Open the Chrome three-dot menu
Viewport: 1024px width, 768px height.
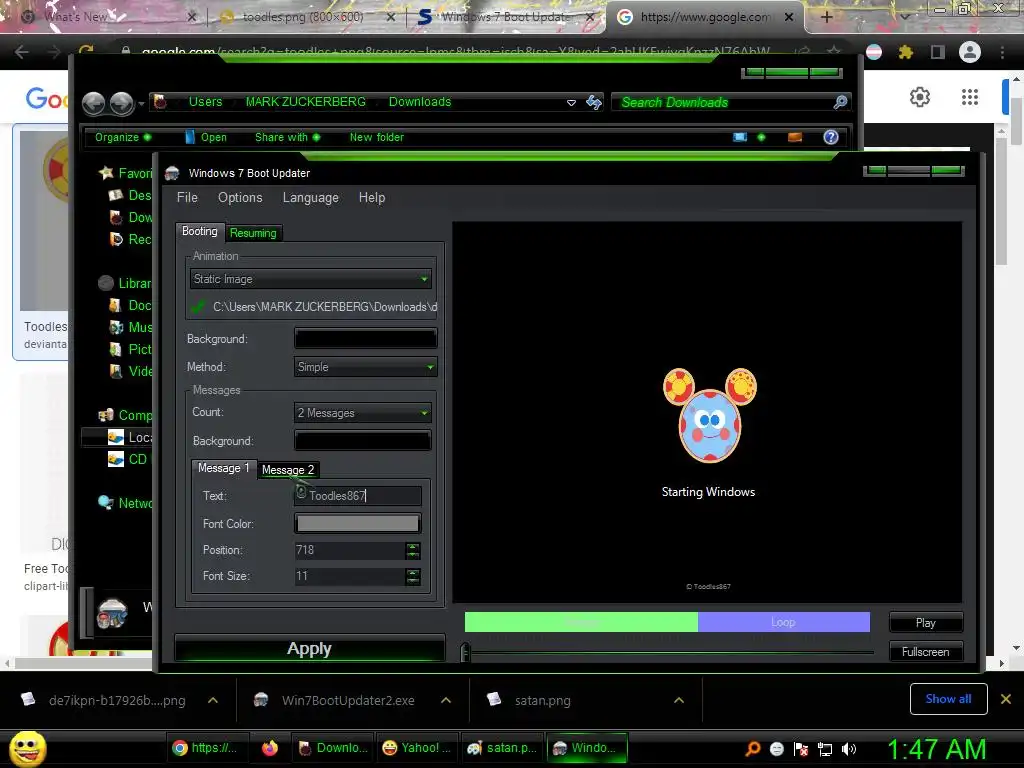(1002, 52)
